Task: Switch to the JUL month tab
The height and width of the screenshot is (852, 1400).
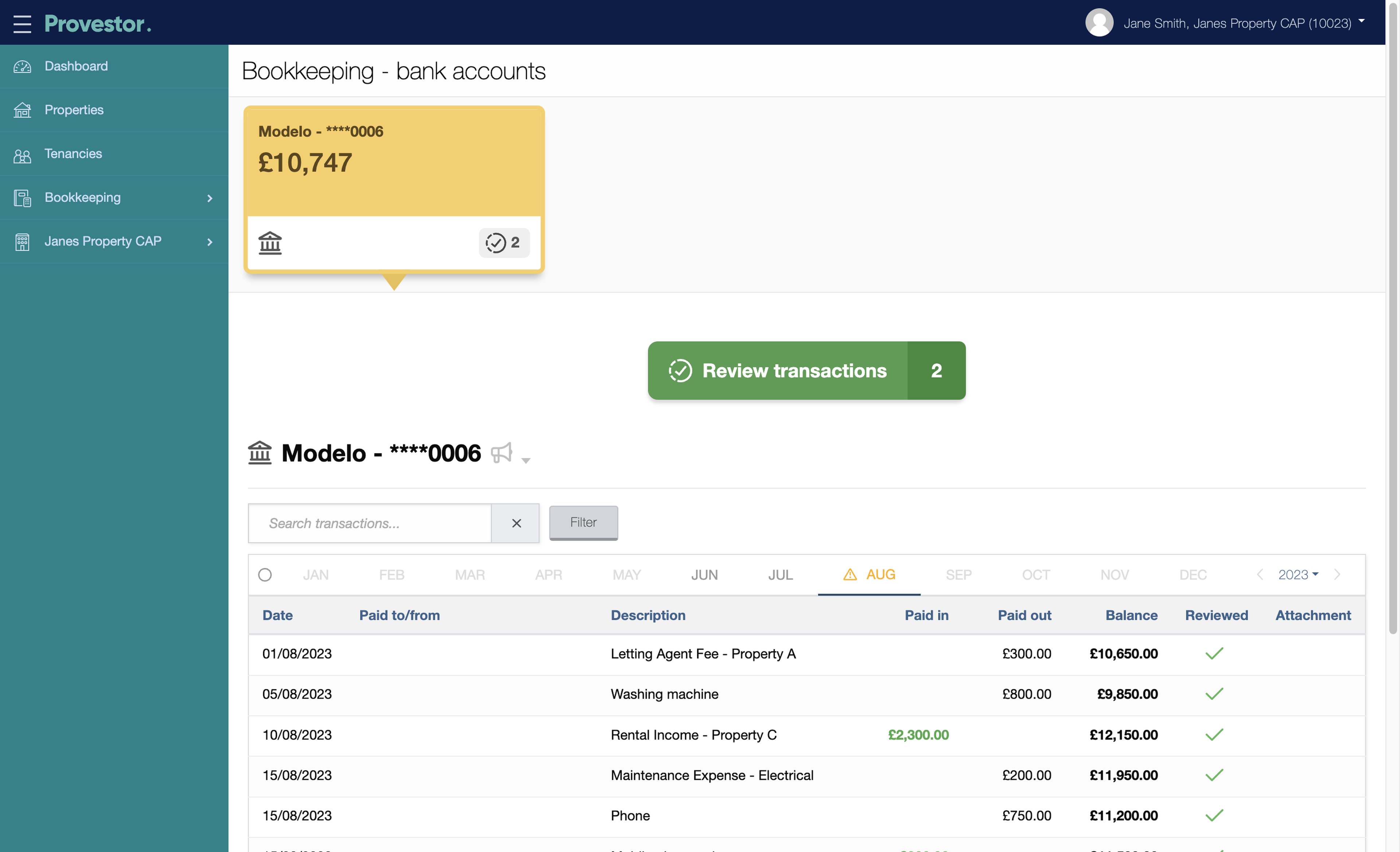Action: click(x=780, y=575)
